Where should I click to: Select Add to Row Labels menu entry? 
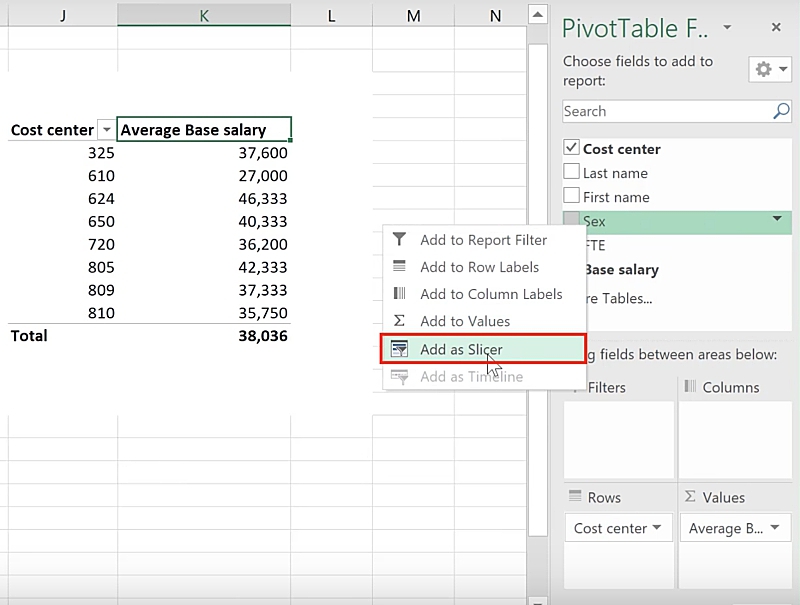coord(479,267)
